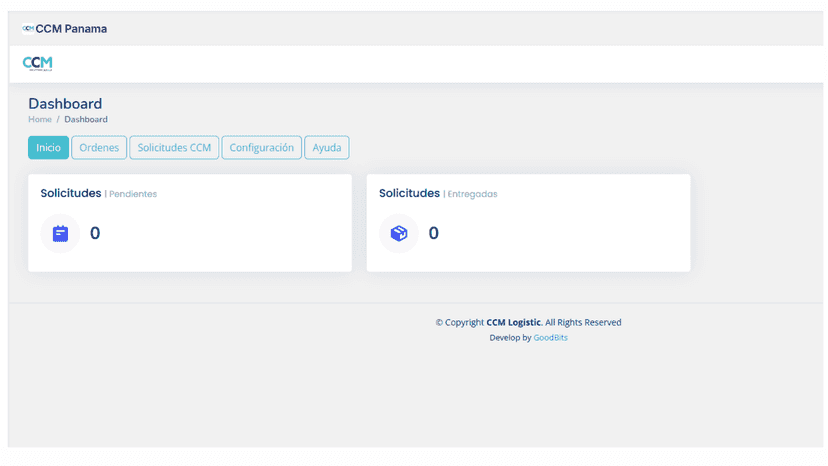Click the Dashboard page heading
The width and height of the screenshot is (828, 466).
click(65, 104)
